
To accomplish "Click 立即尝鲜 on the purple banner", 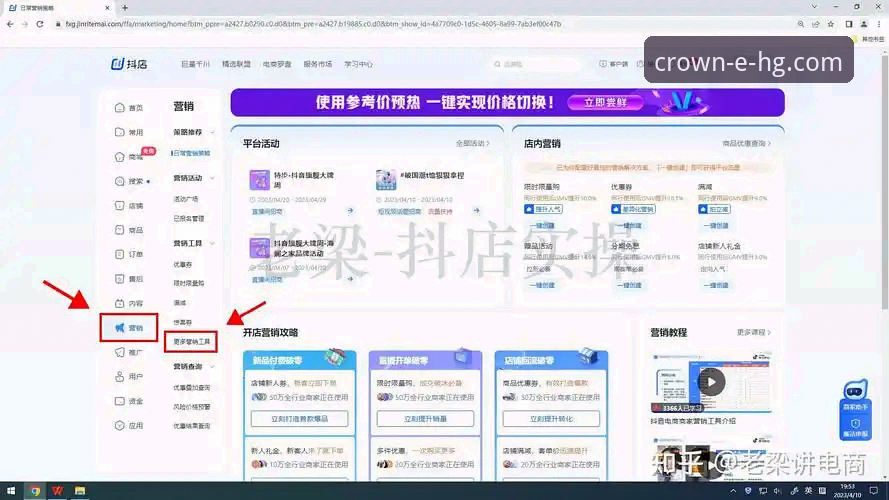I will [606, 103].
